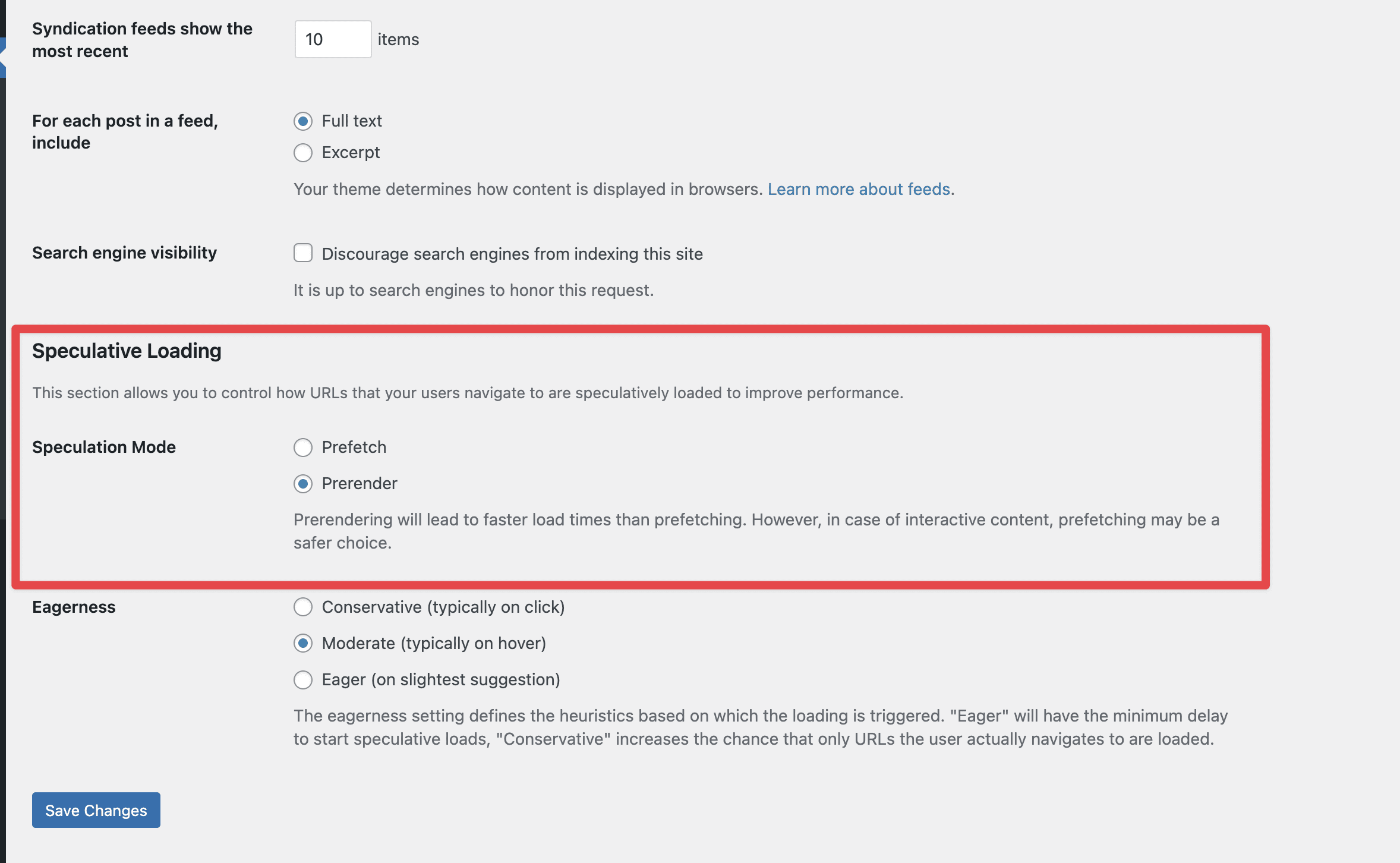1400x863 pixels.
Task: Click the Search engine visibility label
Action: click(124, 253)
